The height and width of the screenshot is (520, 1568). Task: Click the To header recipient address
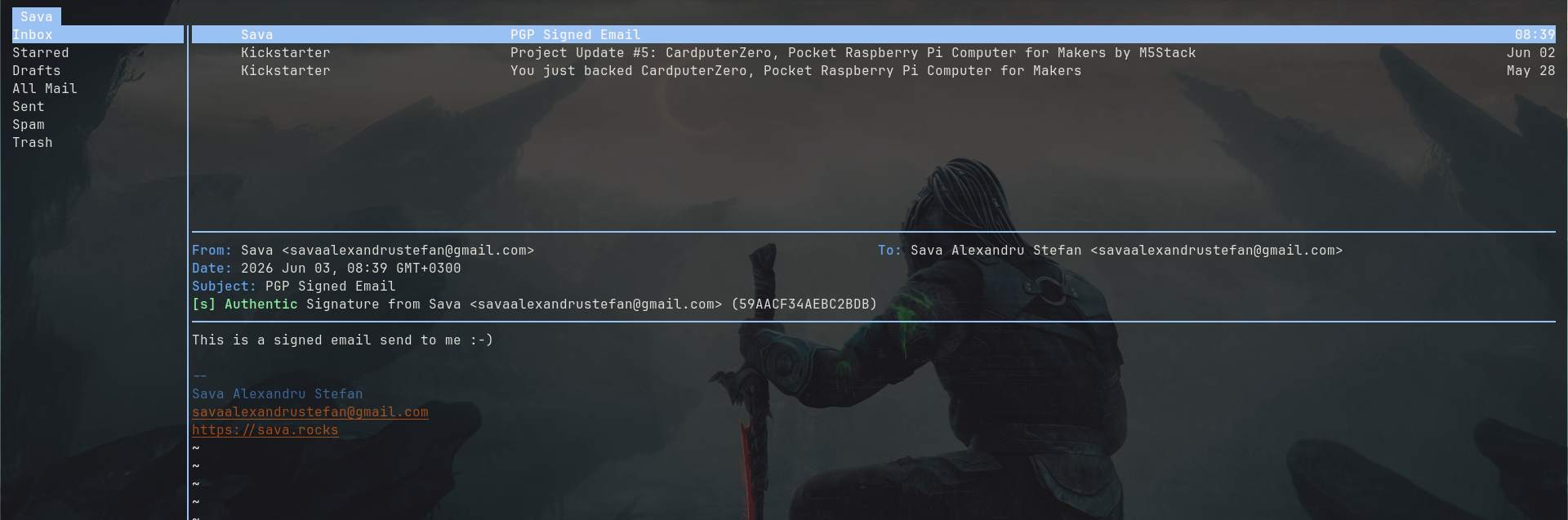point(1217,250)
